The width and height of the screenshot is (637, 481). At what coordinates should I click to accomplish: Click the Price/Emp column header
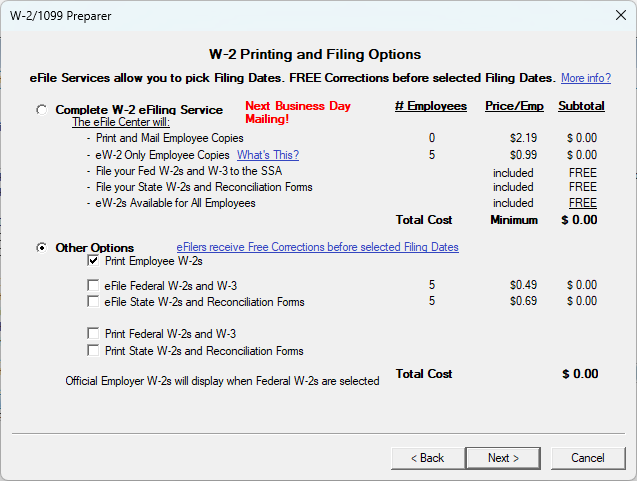512,106
